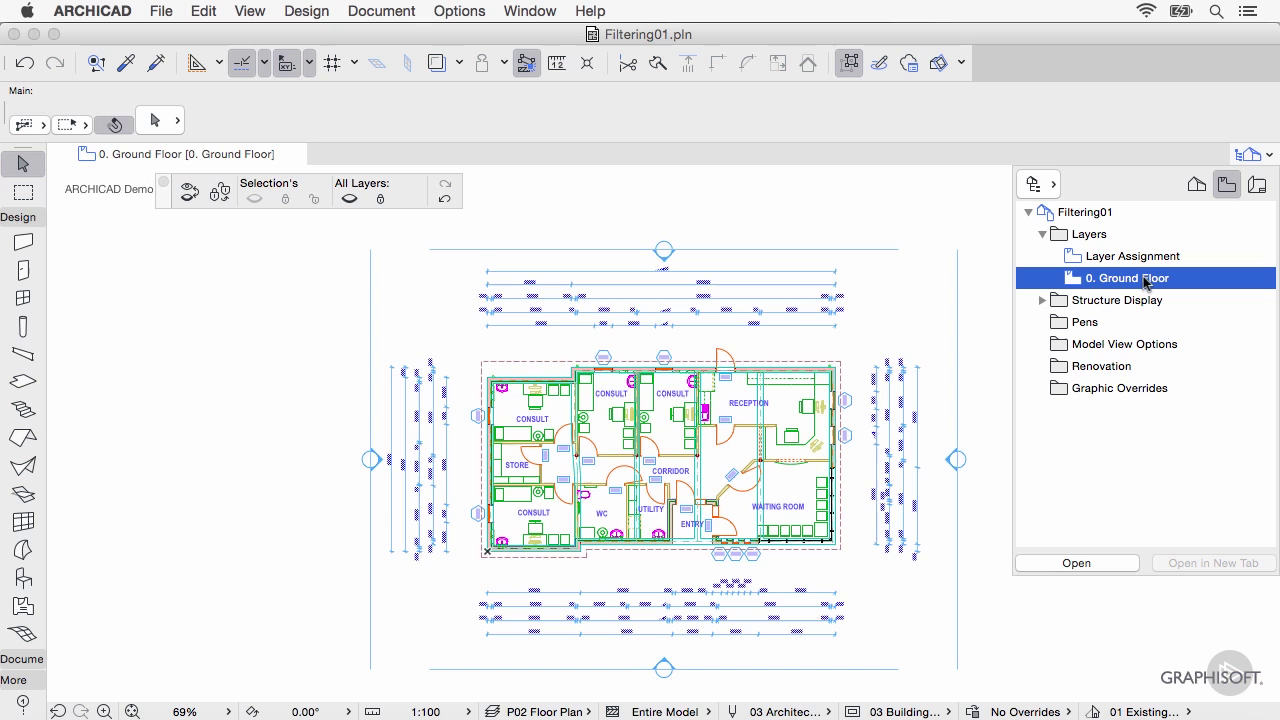
Task: Open the arrow after the last toolbar icon
Action: [x=961, y=63]
